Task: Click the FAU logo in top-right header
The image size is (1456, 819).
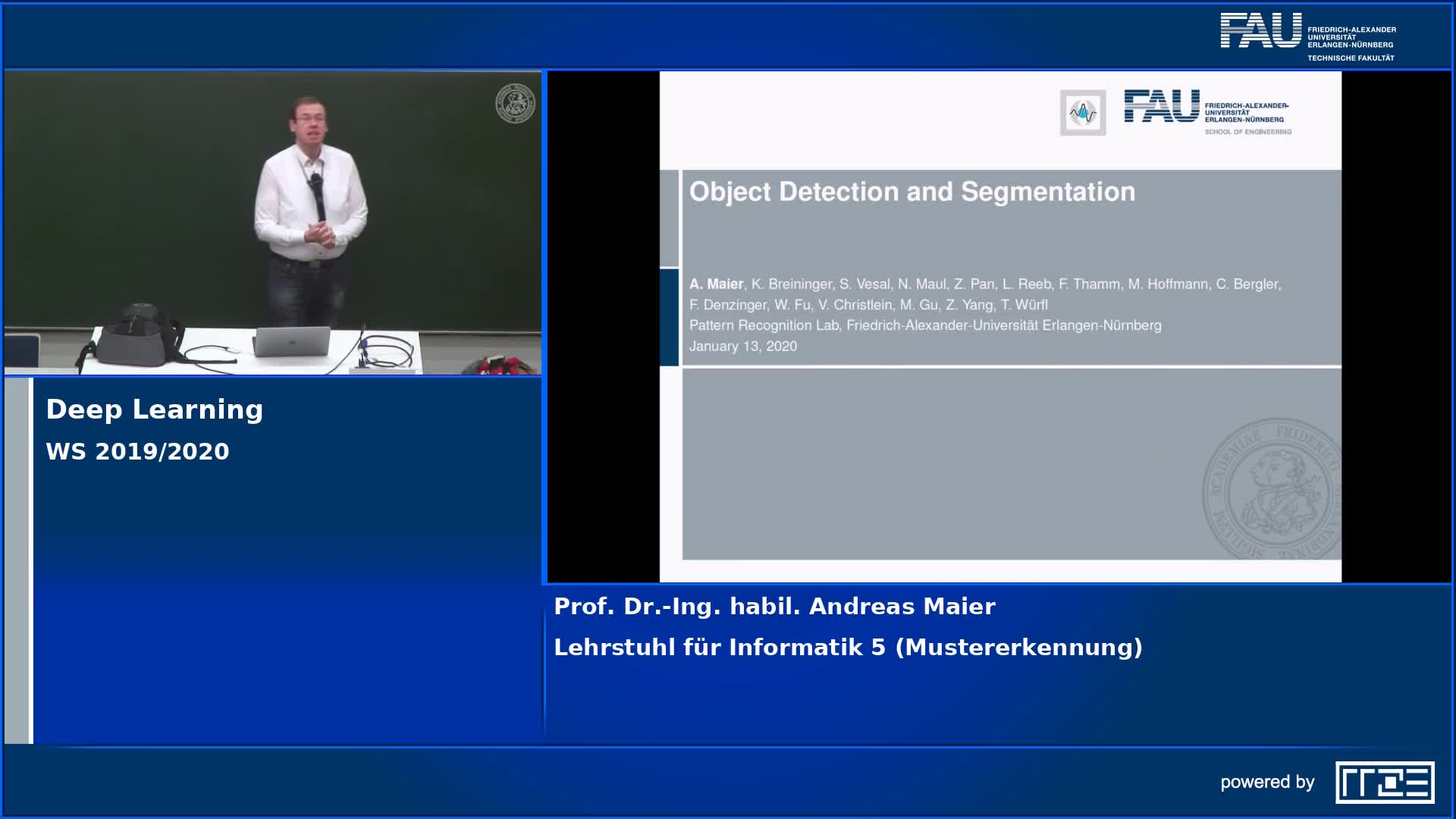Action: click(x=1260, y=32)
